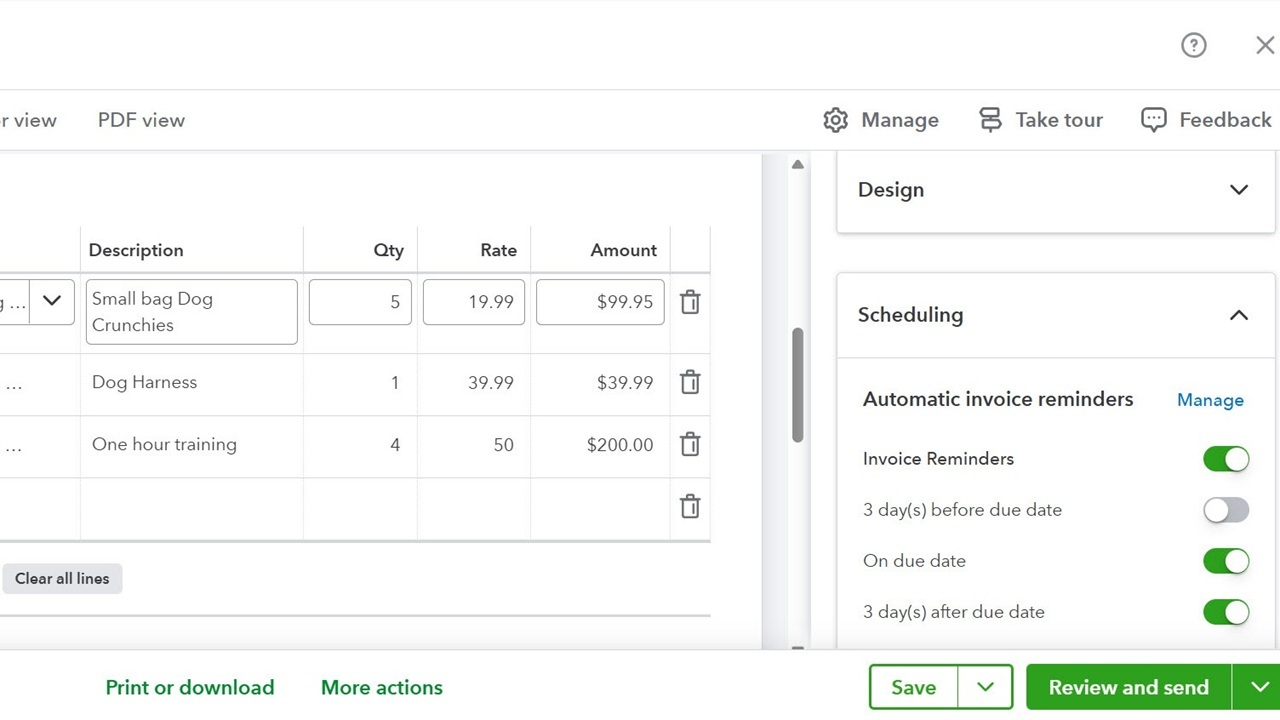Click Clear all lines button

click(62, 578)
